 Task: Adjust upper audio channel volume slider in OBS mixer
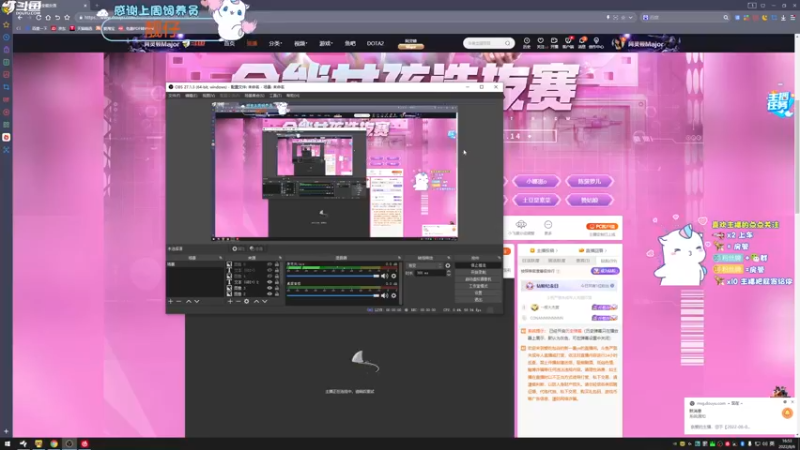coord(333,276)
